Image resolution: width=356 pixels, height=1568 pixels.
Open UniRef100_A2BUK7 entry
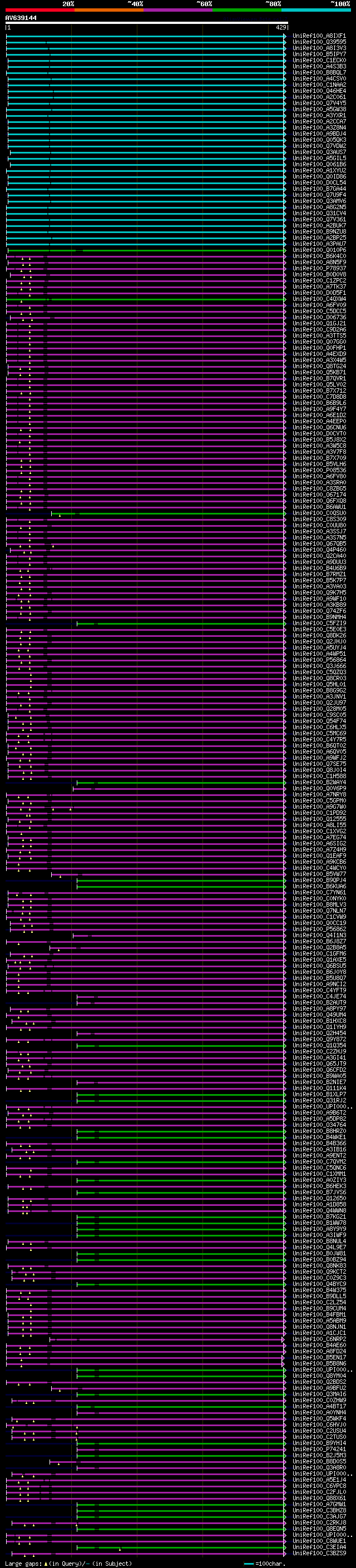pyautogui.click(x=319, y=225)
